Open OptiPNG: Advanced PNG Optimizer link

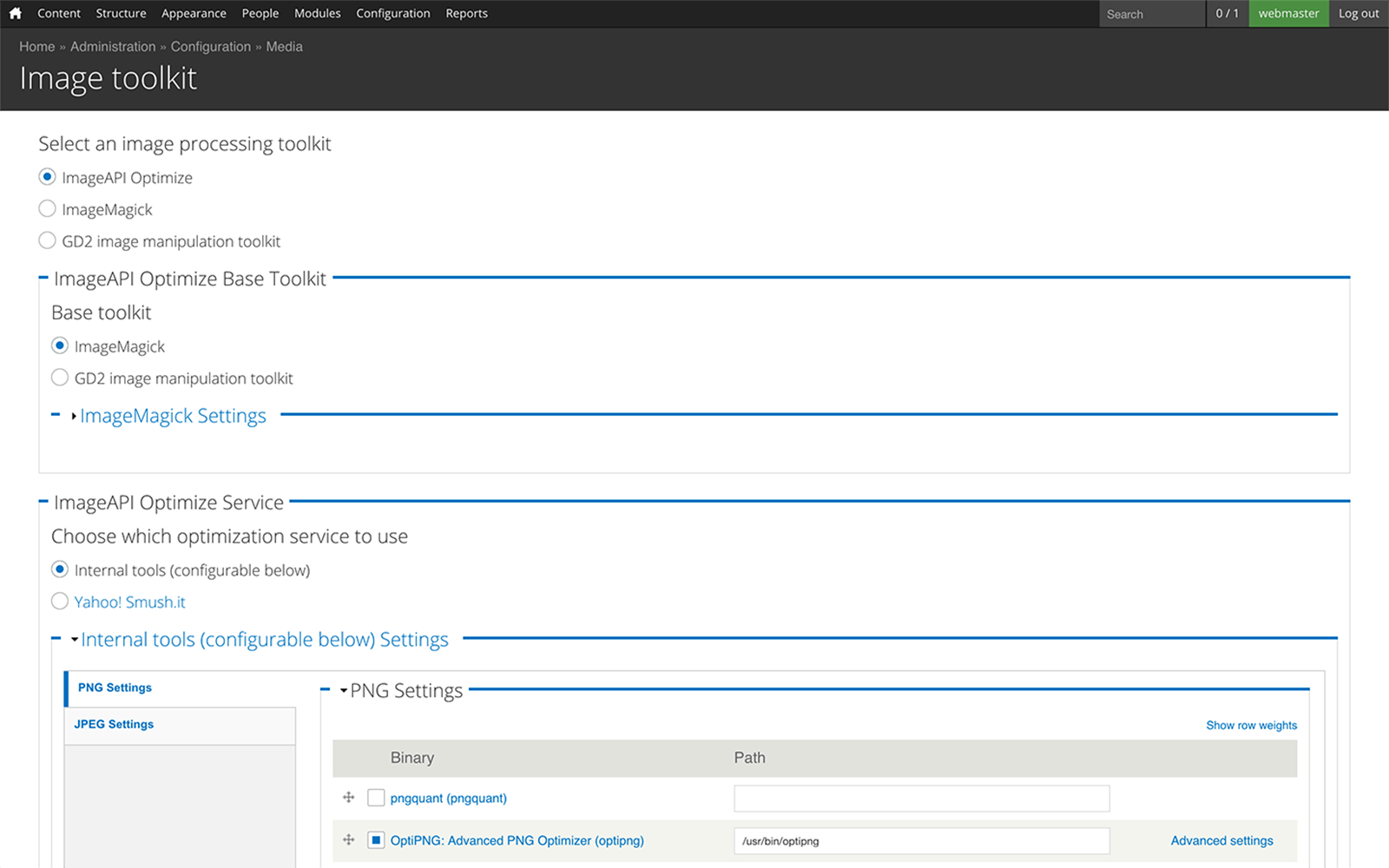pos(517,840)
